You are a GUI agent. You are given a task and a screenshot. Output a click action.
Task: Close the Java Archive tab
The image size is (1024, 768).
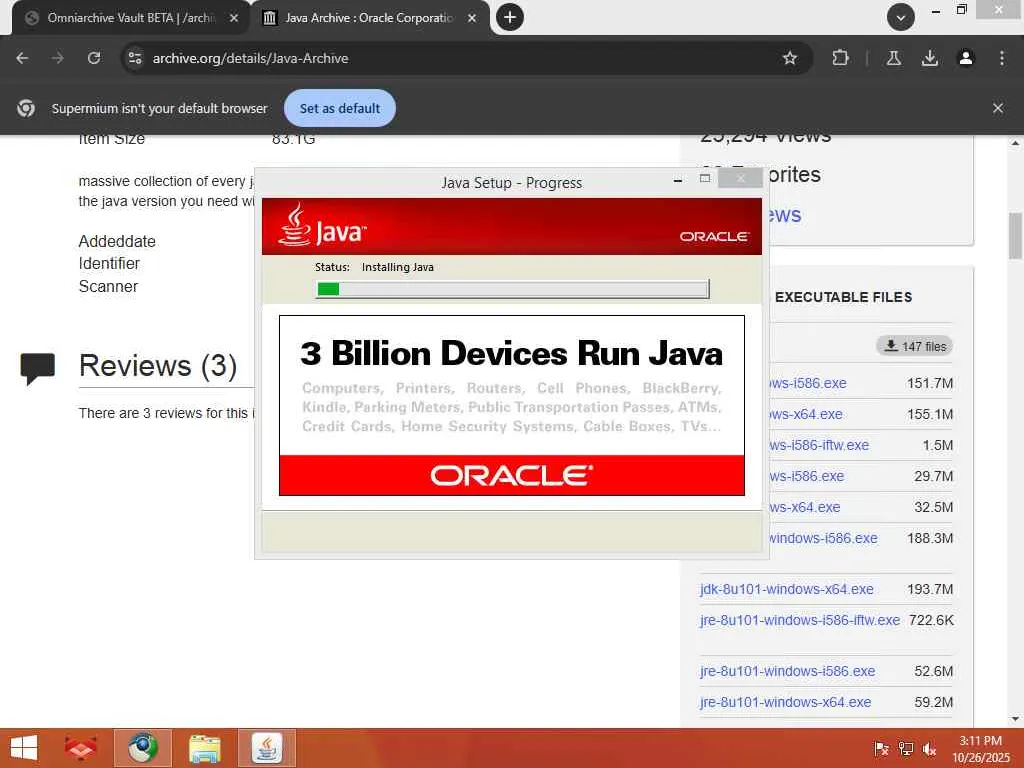[x=472, y=18]
